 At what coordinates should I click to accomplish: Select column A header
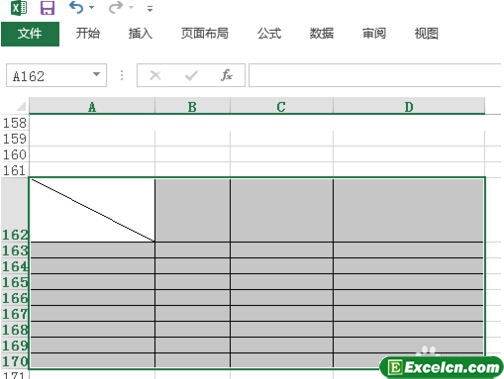coord(92,106)
